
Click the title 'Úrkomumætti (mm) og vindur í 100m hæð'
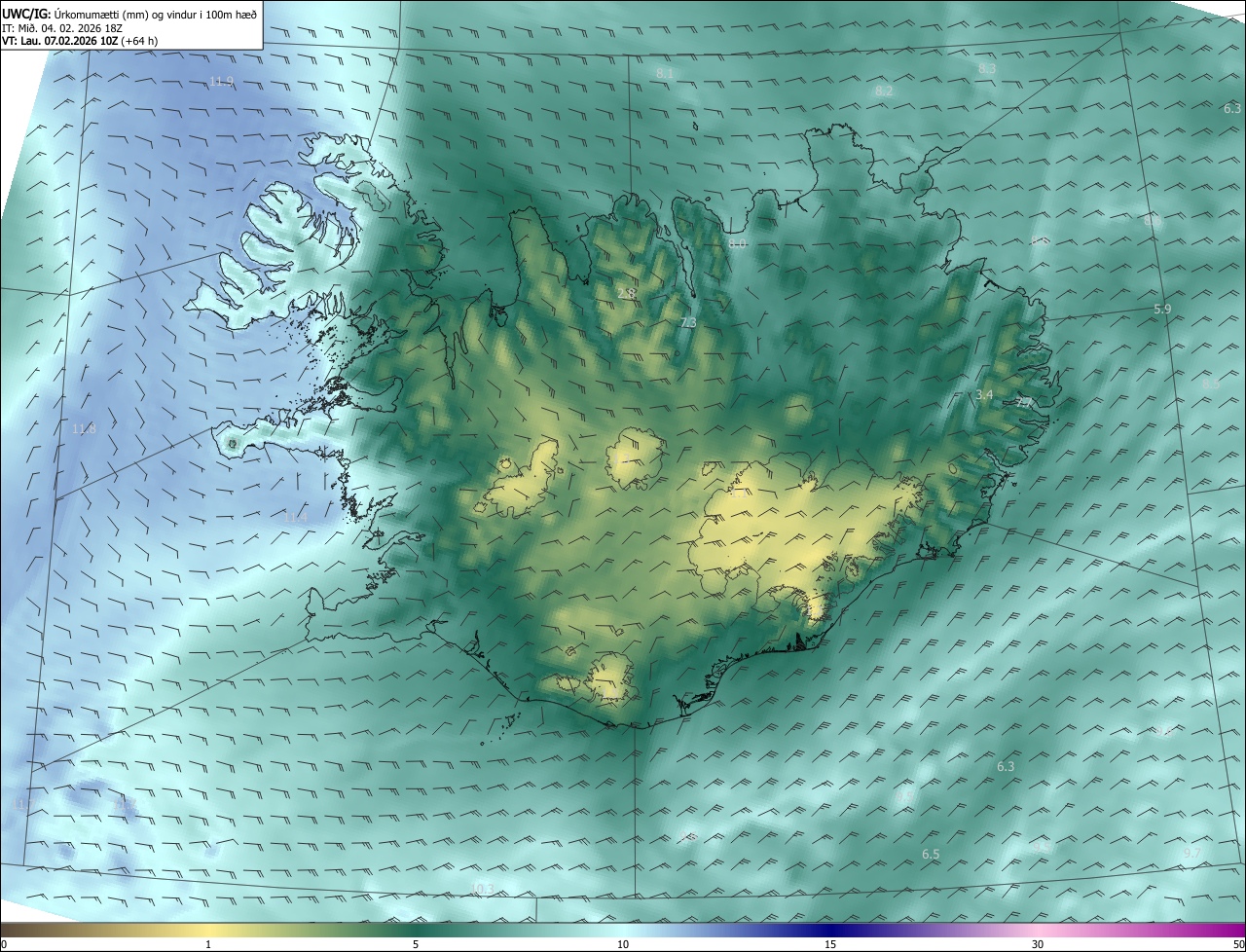pos(156,14)
